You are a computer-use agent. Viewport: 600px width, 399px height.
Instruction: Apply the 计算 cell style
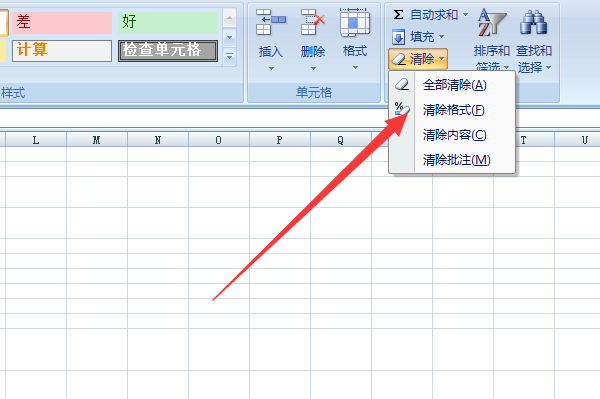tap(62, 50)
